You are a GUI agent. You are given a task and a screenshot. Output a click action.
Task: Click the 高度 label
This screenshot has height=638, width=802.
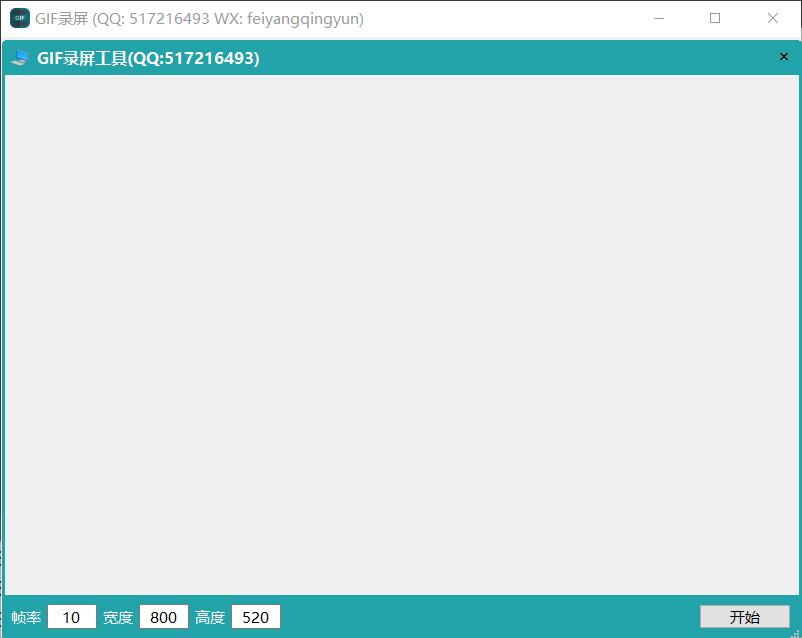210,618
